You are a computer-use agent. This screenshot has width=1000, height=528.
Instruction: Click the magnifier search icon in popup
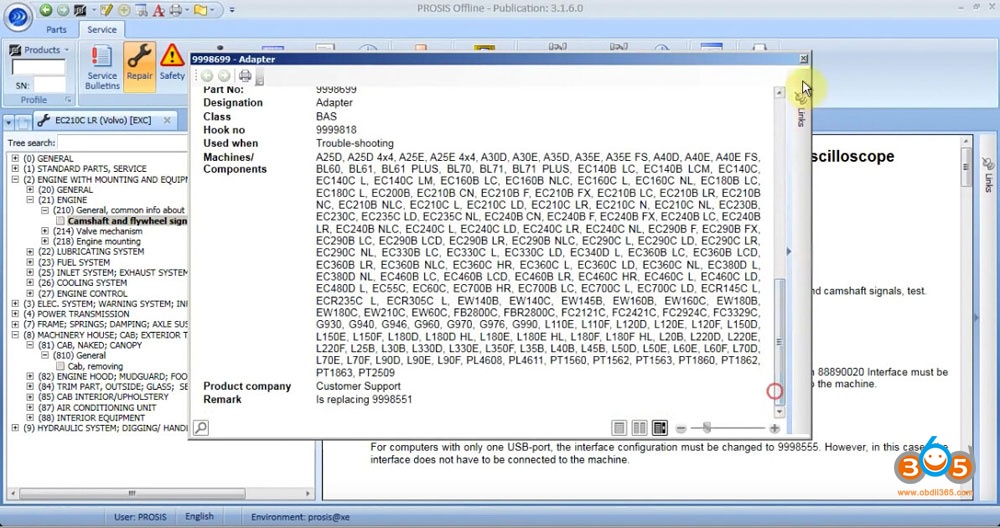tap(201, 428)
